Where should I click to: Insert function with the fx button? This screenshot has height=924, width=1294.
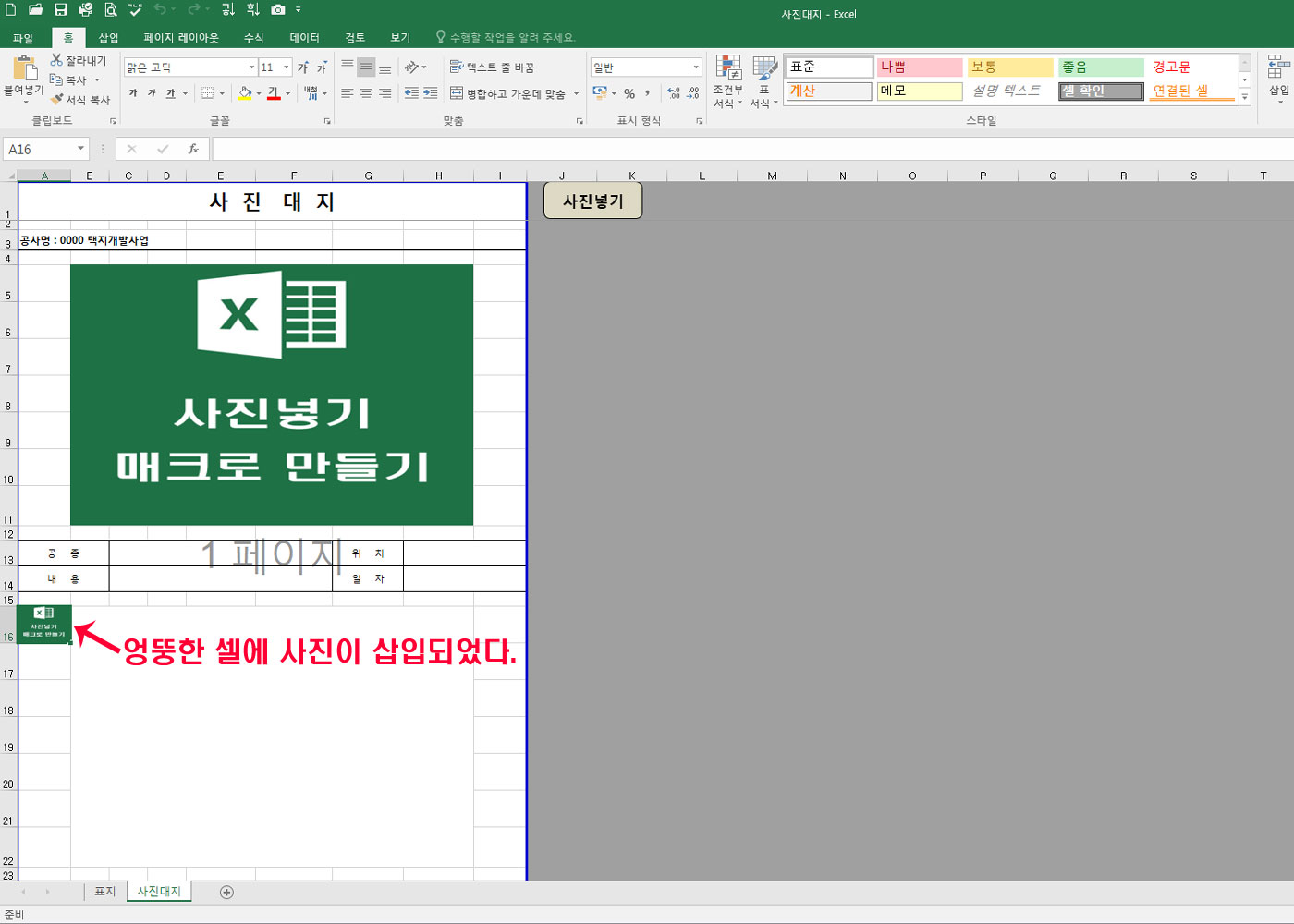(193, 149)
